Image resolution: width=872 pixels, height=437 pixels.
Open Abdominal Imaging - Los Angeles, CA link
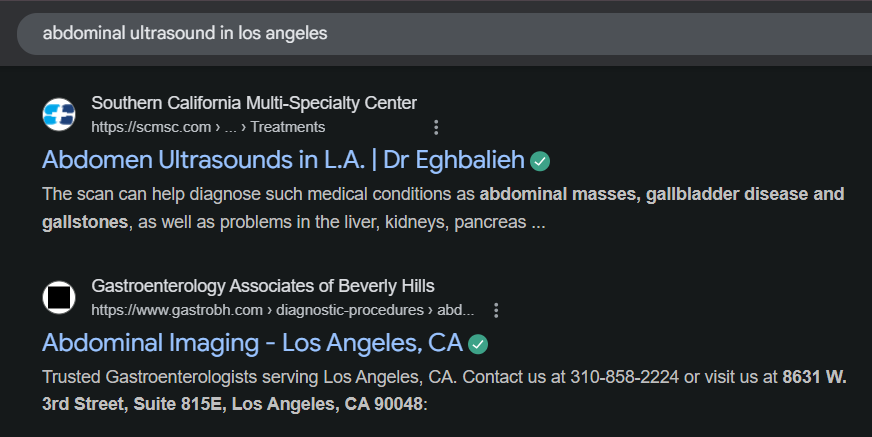[252, 343]
